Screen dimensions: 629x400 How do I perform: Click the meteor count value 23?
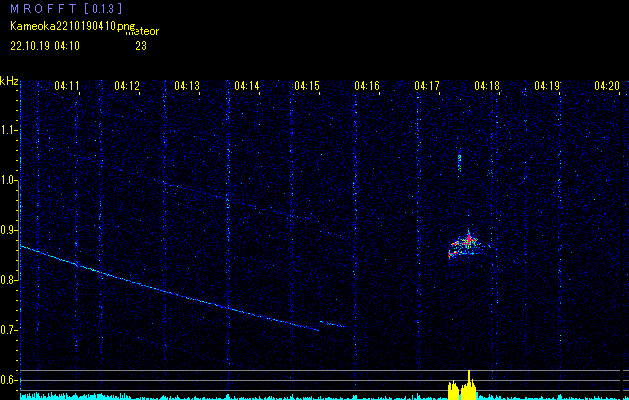141,46
